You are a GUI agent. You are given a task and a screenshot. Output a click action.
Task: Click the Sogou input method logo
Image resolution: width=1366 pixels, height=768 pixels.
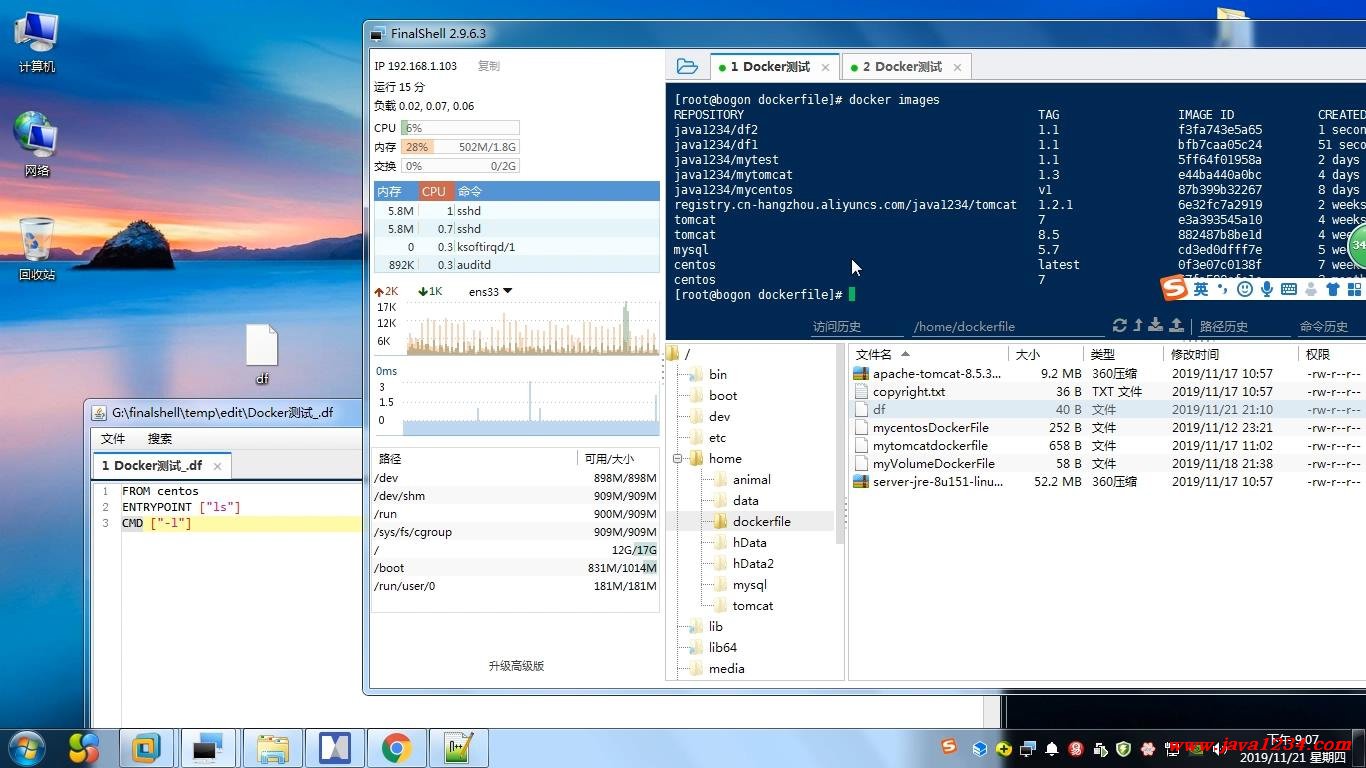click(x=1174, y=289)
